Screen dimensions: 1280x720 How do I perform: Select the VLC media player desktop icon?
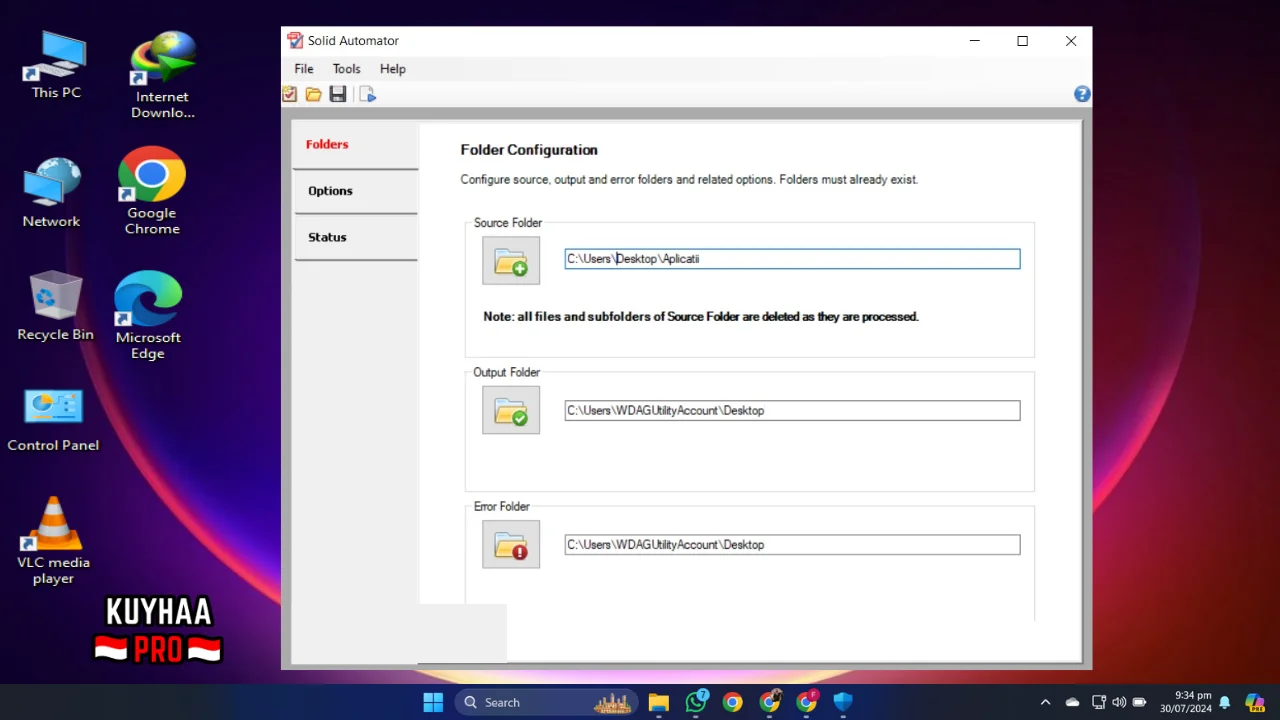tap(53, 541)
